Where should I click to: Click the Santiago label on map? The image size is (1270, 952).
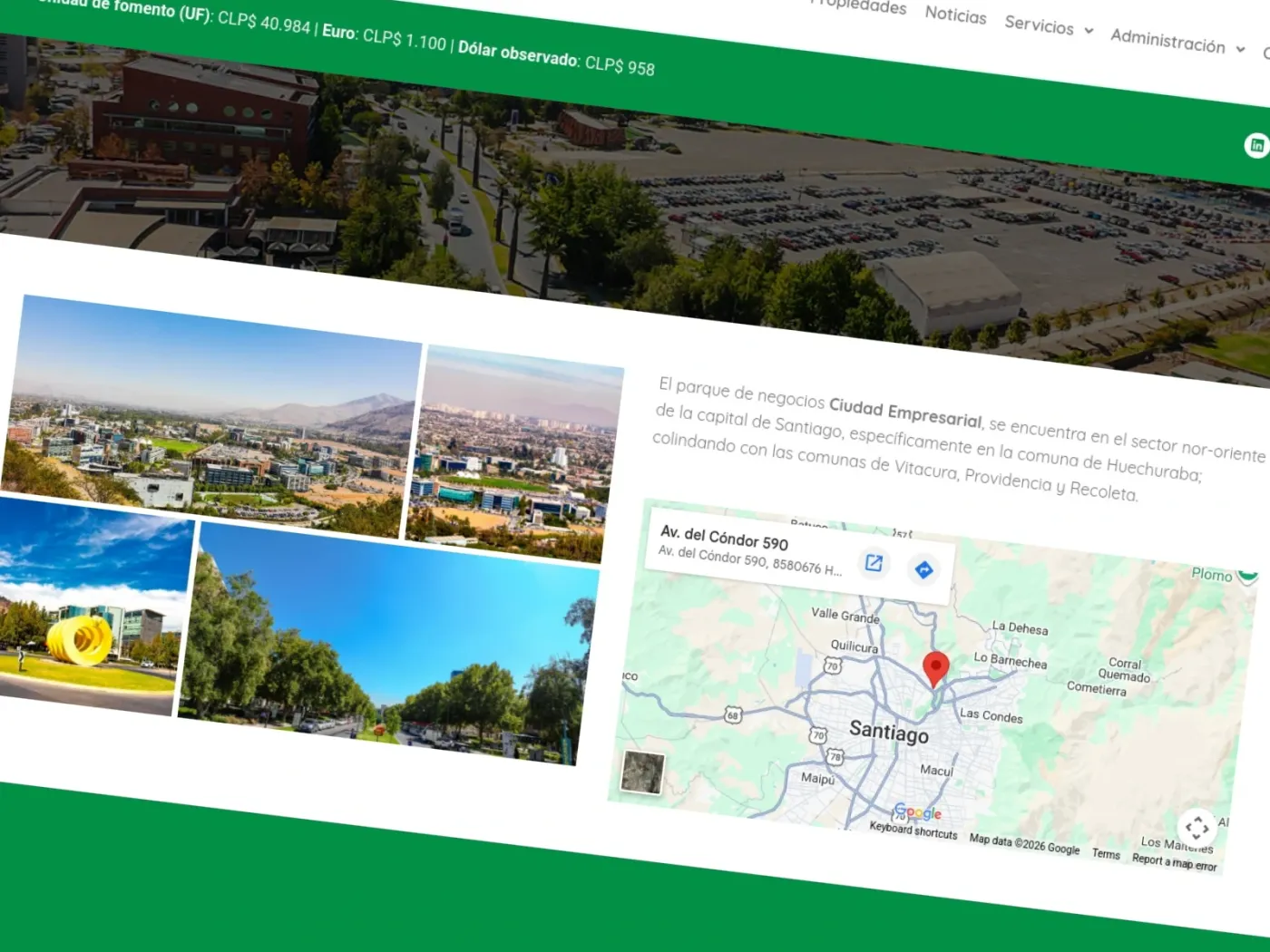[889, 731]
